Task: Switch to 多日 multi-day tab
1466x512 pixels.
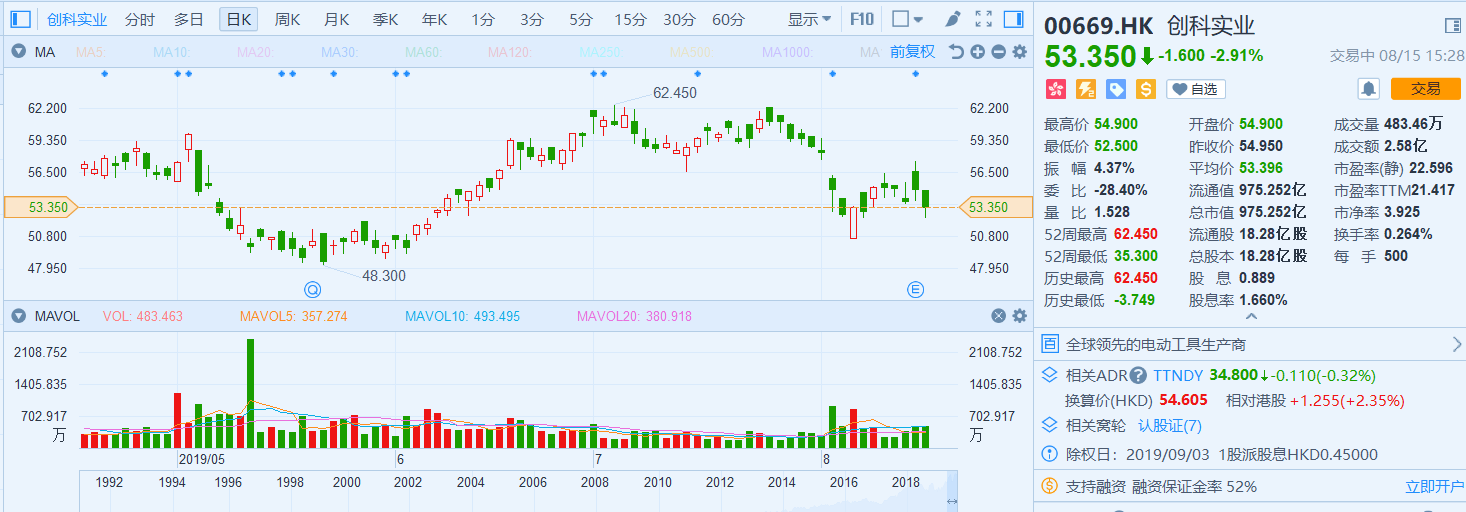Action: pos(189,19)
